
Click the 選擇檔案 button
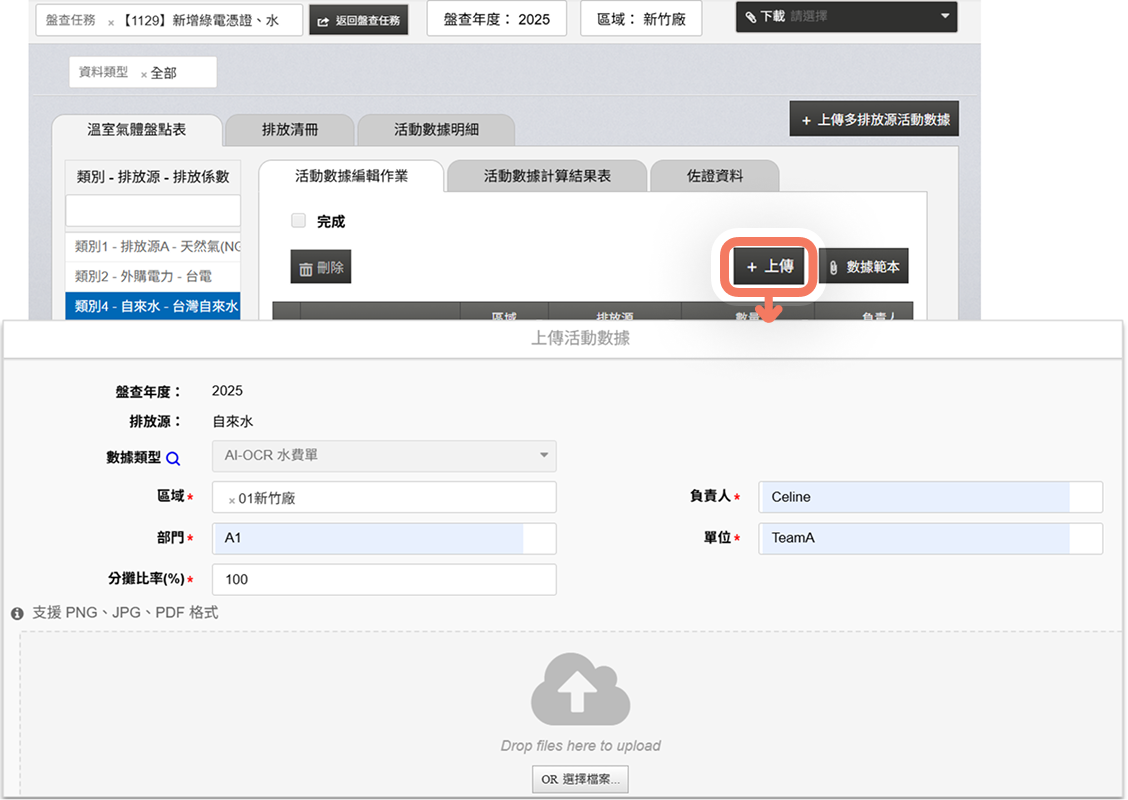580,779
